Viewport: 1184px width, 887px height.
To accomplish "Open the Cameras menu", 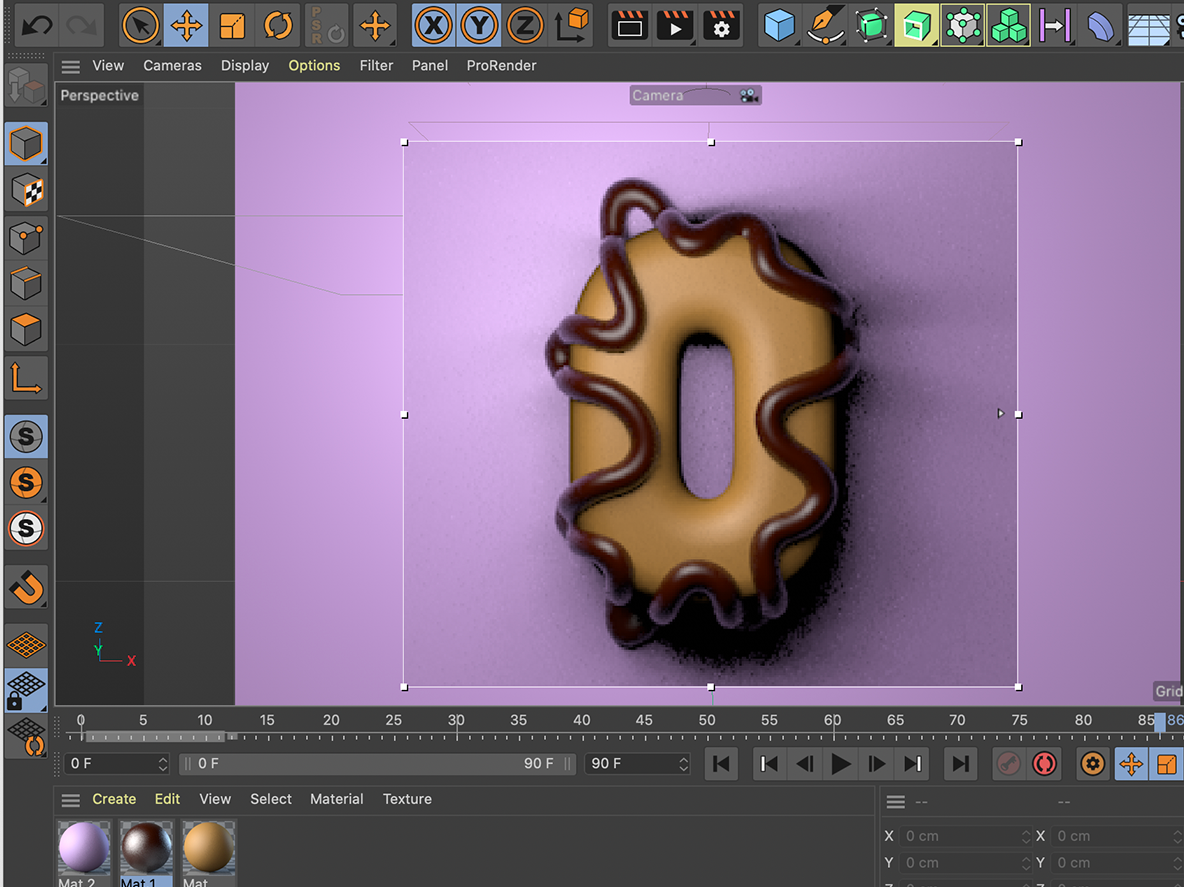I will 172,66.
